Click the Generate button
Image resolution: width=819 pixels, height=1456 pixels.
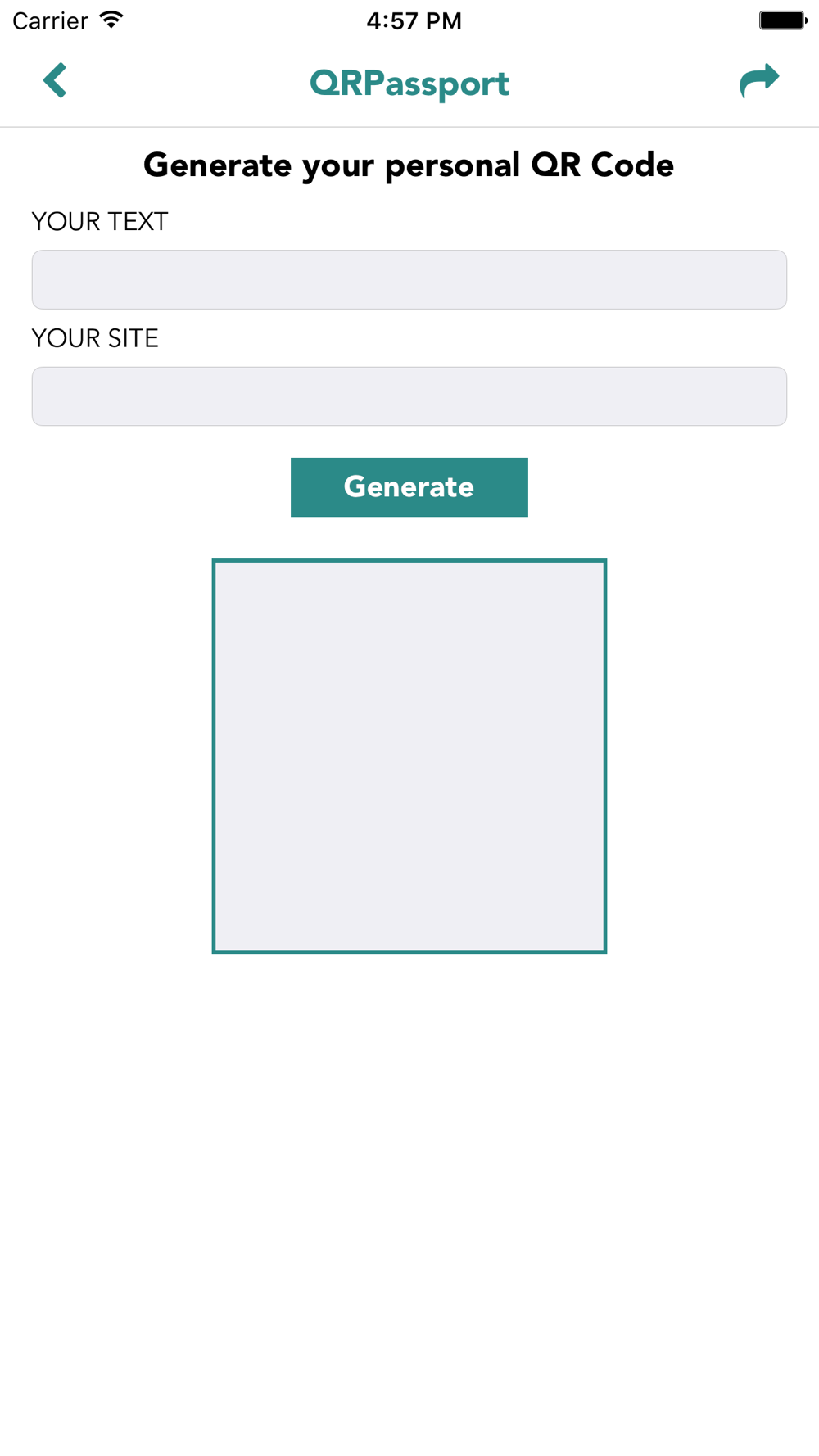pos(409,487)
